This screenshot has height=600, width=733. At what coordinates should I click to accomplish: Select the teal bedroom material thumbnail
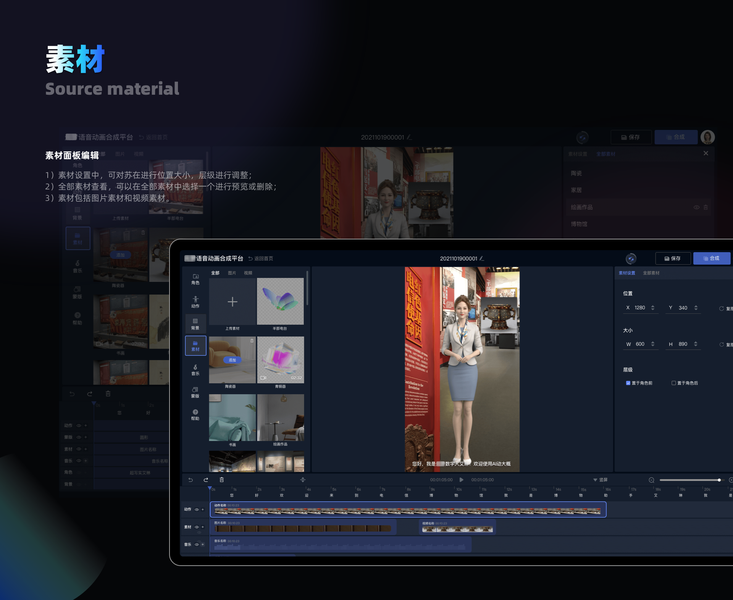[232, 418]
